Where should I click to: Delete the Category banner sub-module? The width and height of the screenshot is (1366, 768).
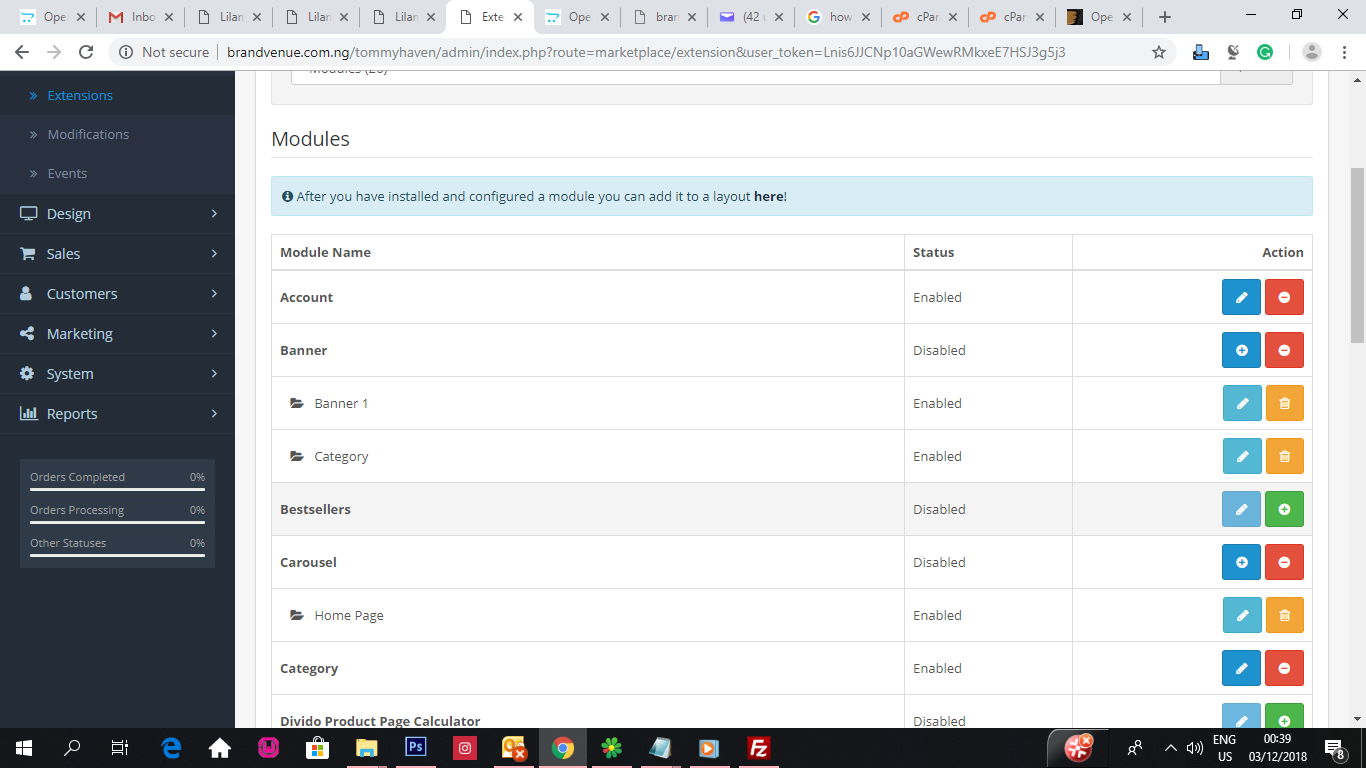pos(1284,456)
